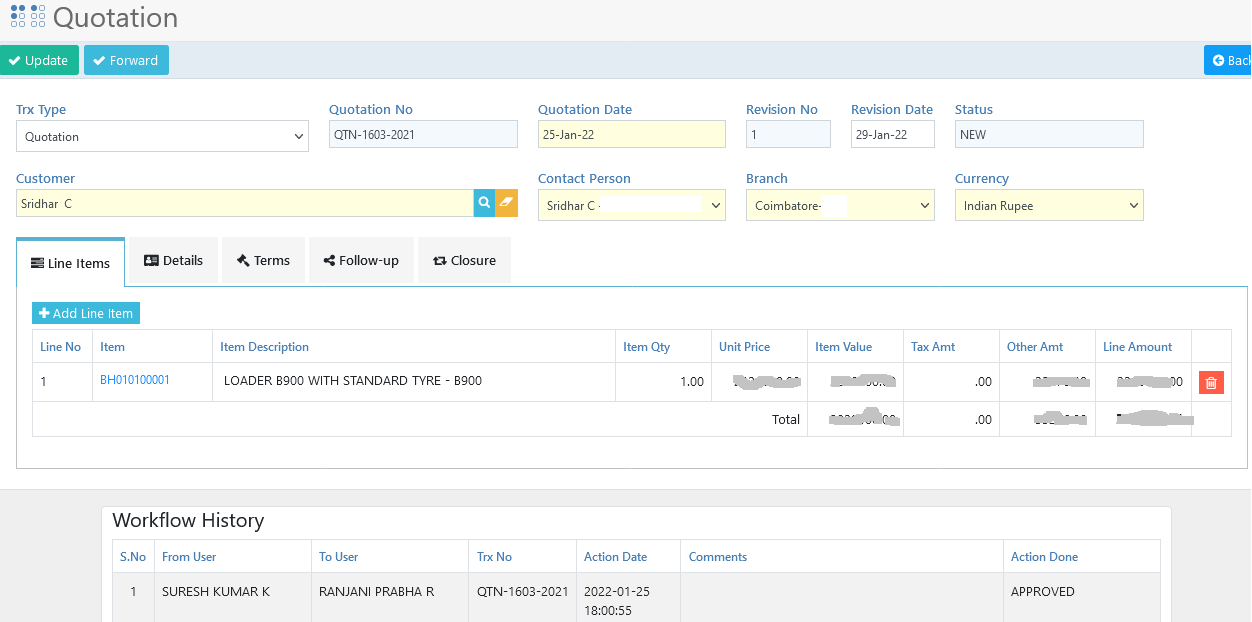Open the Currency dropdown showing Indian Rupee
Screen dimensions: 1252x622
[1048, 204]
